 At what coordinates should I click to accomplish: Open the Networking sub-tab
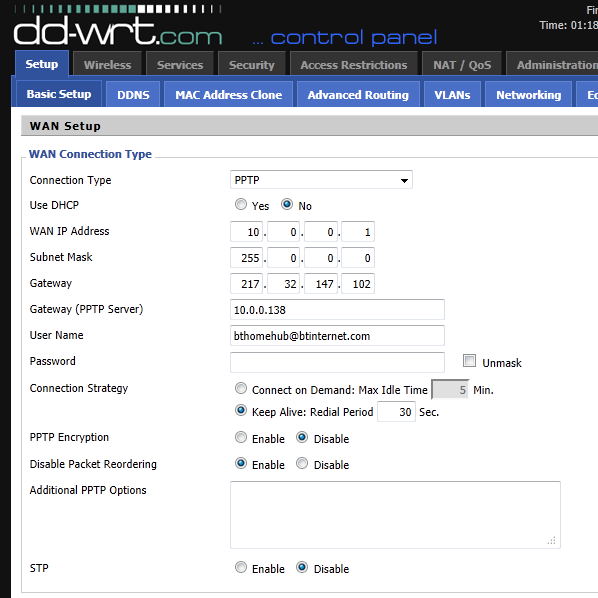[529, 95]
